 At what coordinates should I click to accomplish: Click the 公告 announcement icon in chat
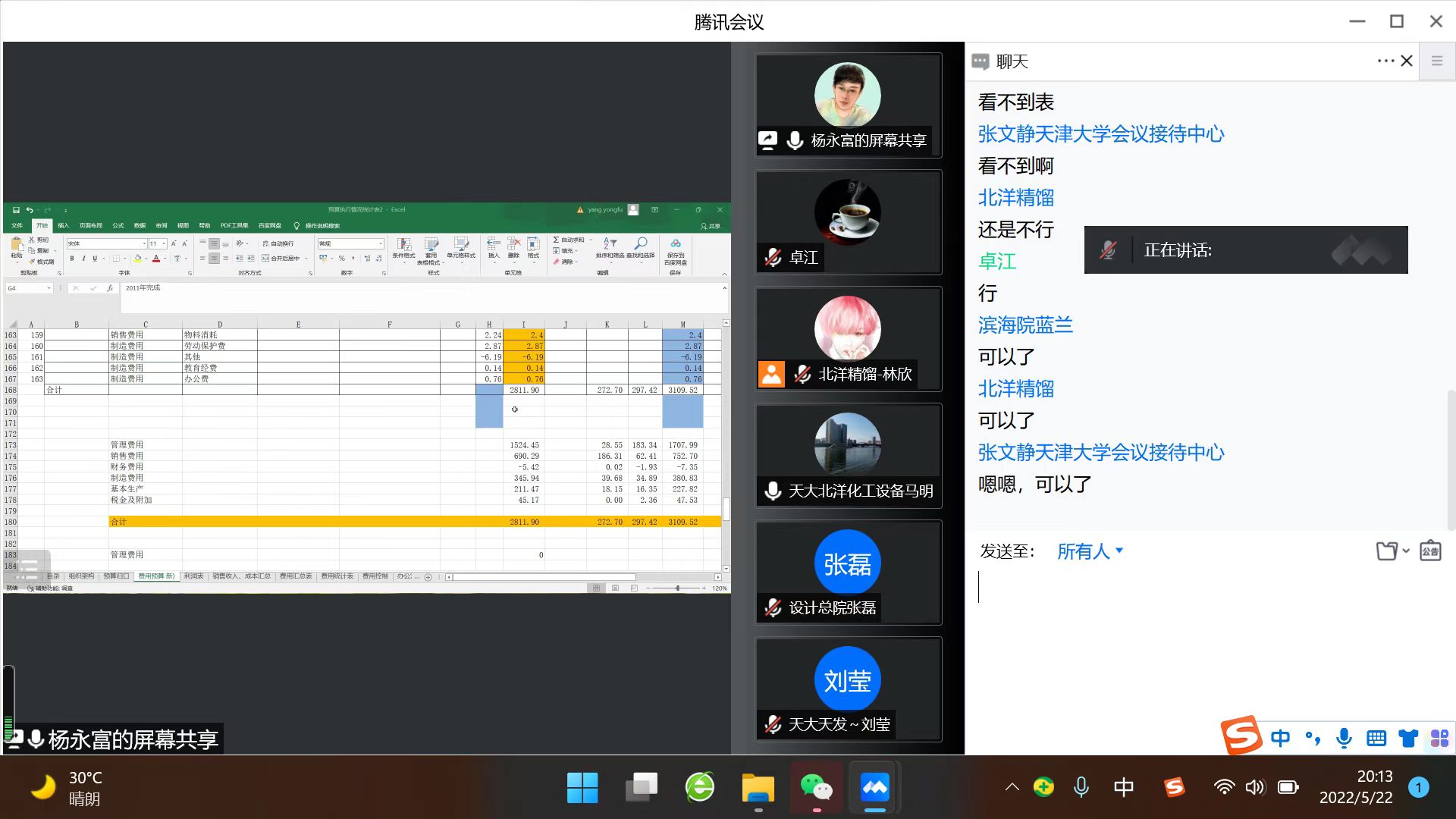point(1430,551)
